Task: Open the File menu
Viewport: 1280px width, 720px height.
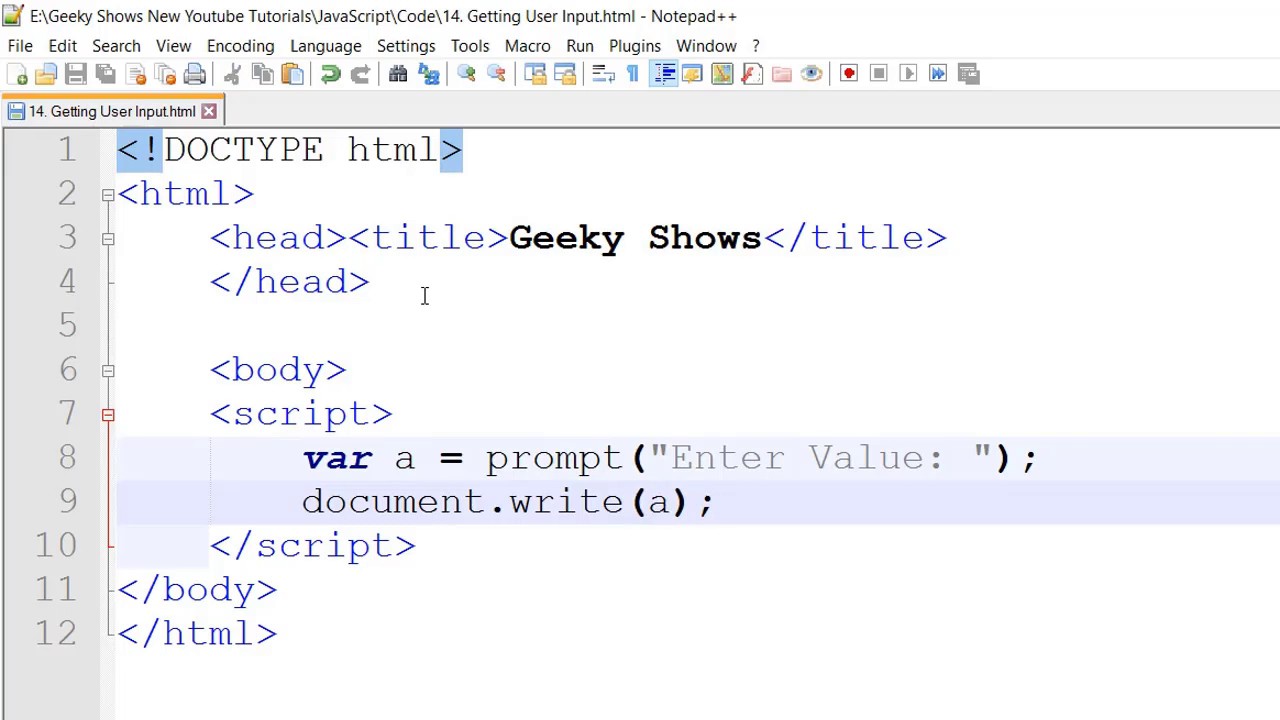Action: pyautogui.click(x=20, y=46)
